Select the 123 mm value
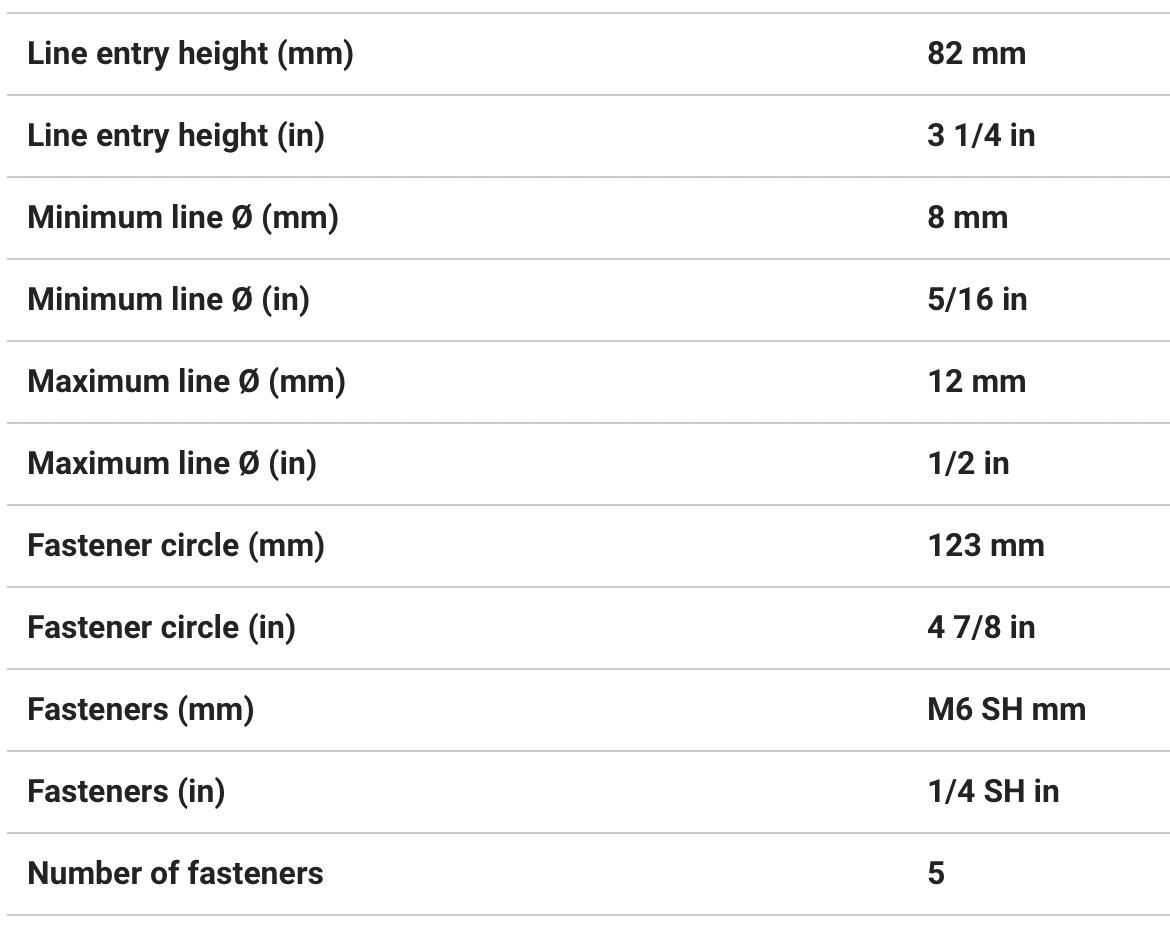Viewport: 1170px width, 928px height. tap(985, 546)
